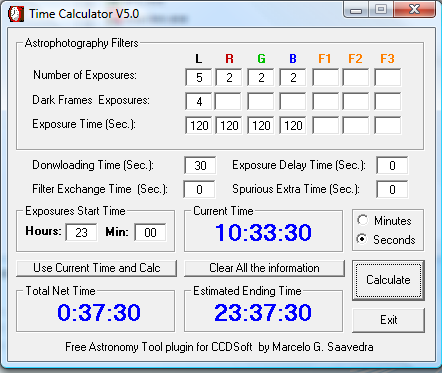Viewport: 442px width, 373px height.
Task: Click the Min start time field
Action: pyautogui.click(x=150, y=232)
